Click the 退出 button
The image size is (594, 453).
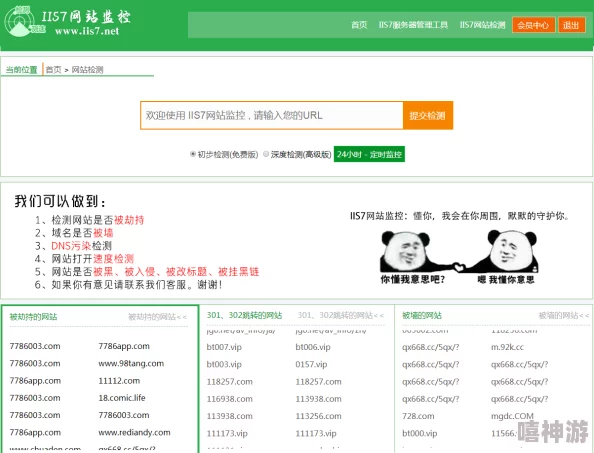coord(571,25)
